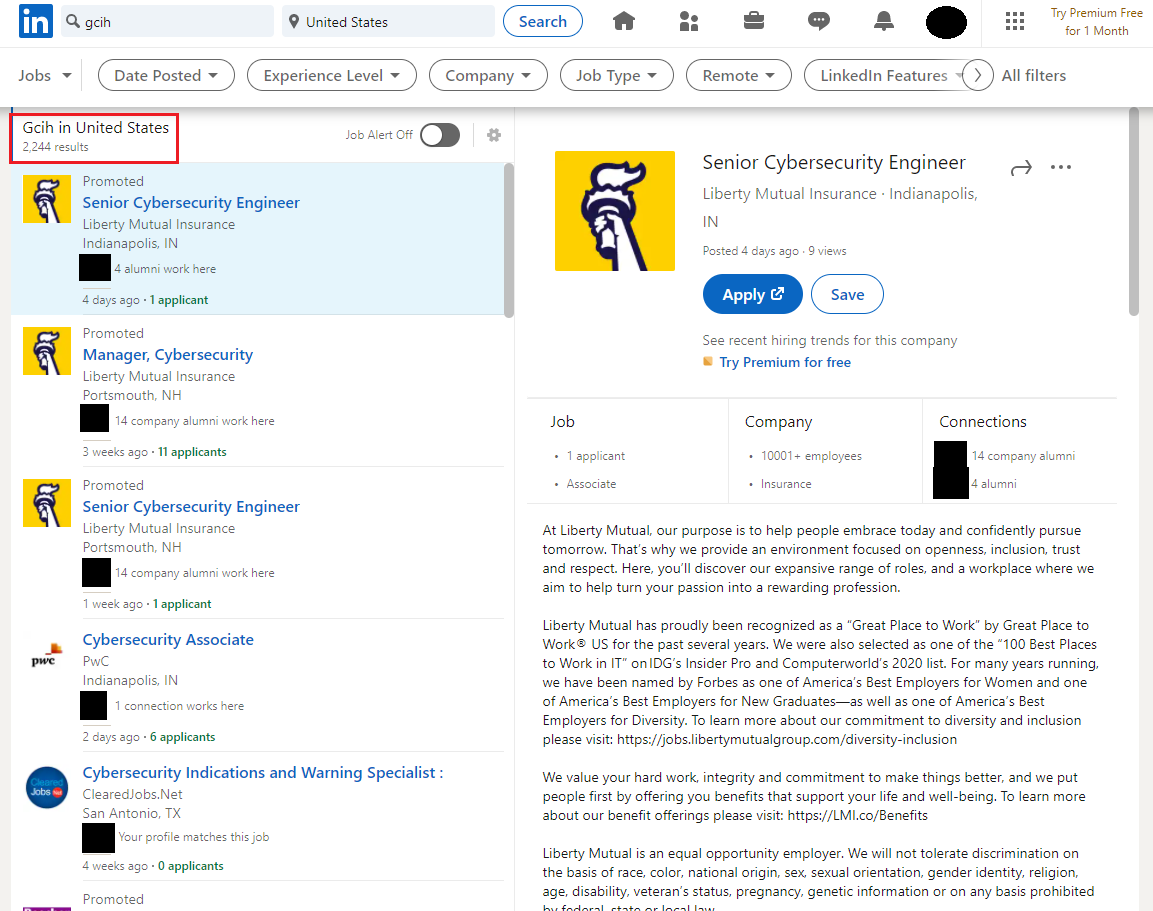The width and height of the screenshot is (1153, 911).
Task: Open the LinkedIn home logo
Action: (35, 21)
